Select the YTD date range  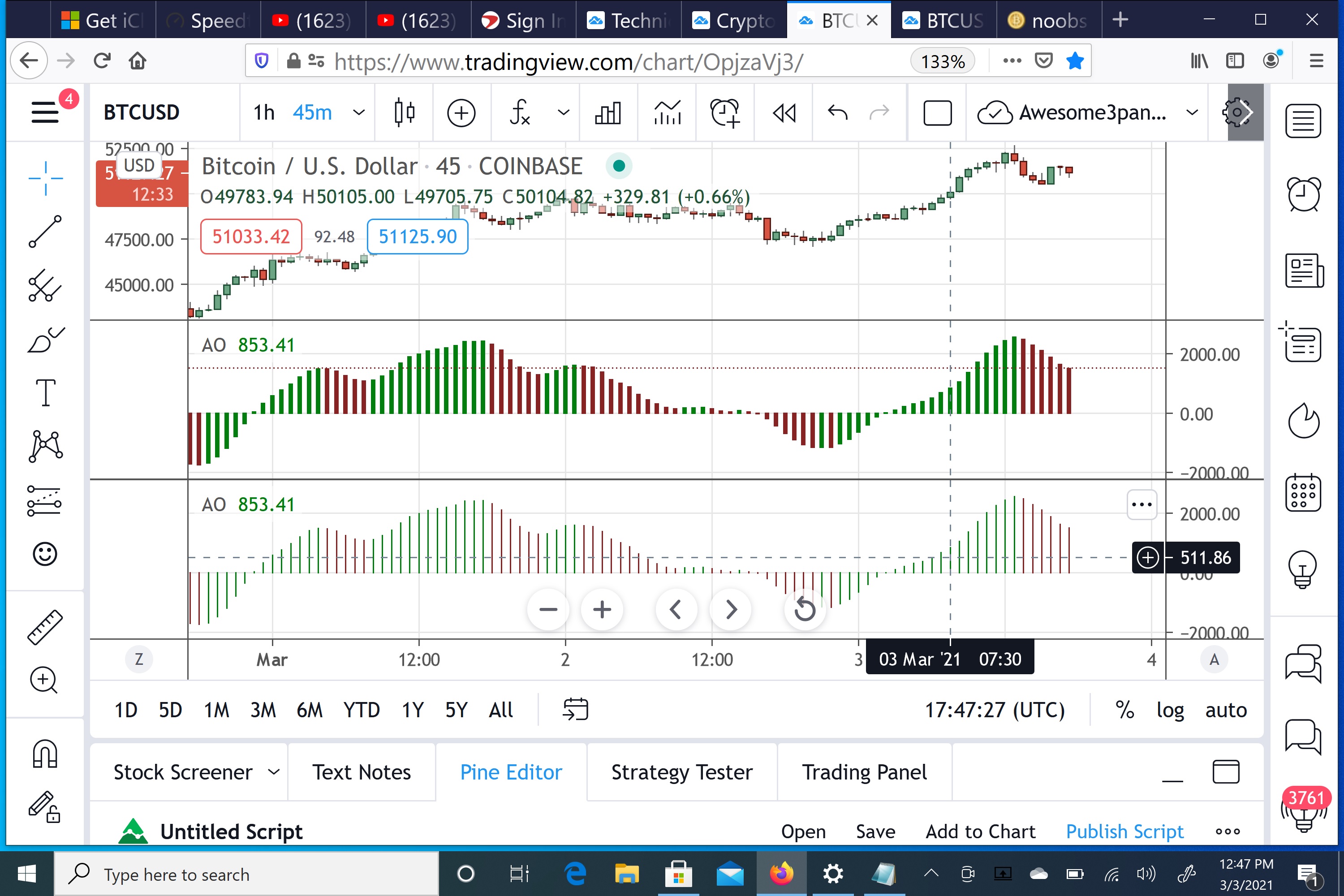(x=361, y=710)
